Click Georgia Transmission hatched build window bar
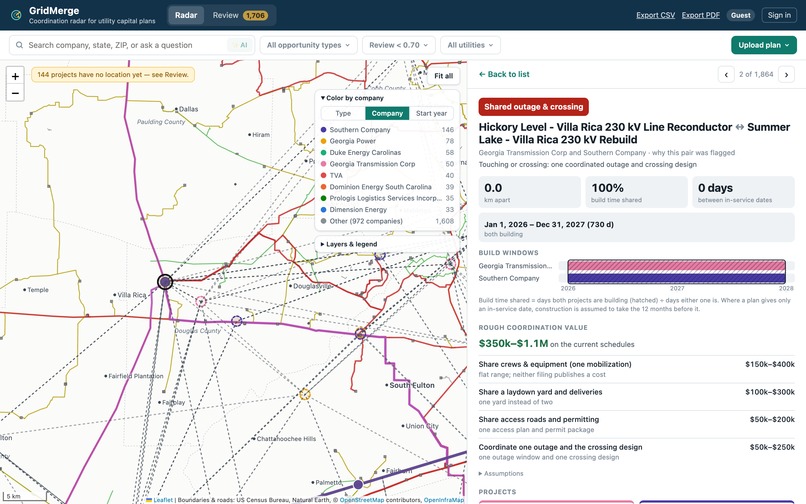This screenshot has width=806, height=504. [676, 266]
